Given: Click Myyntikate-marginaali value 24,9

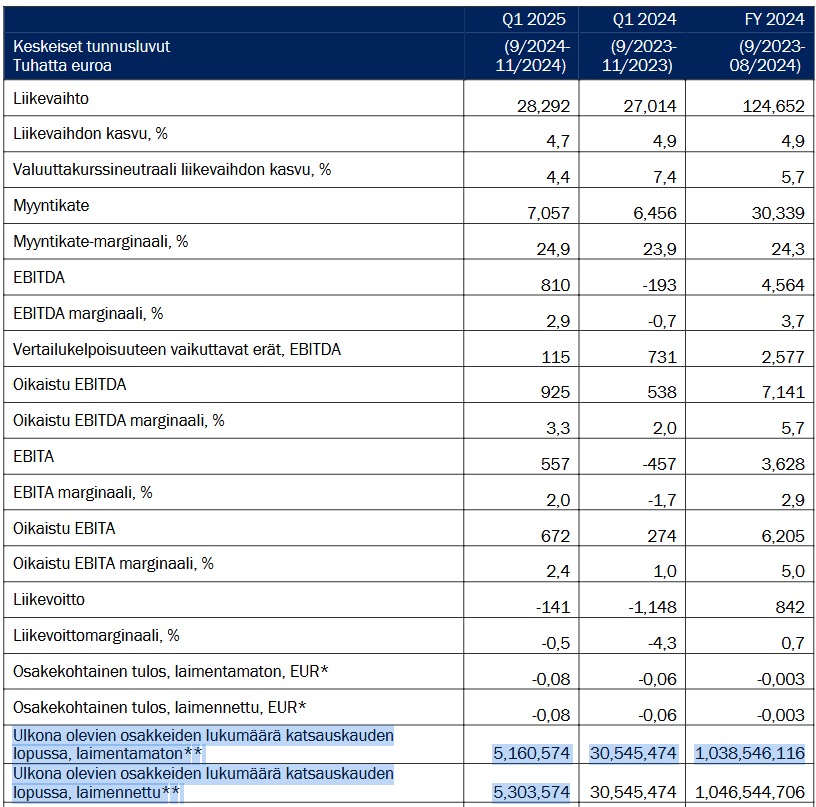Looking at the screenshot, I should coord(553,249).
